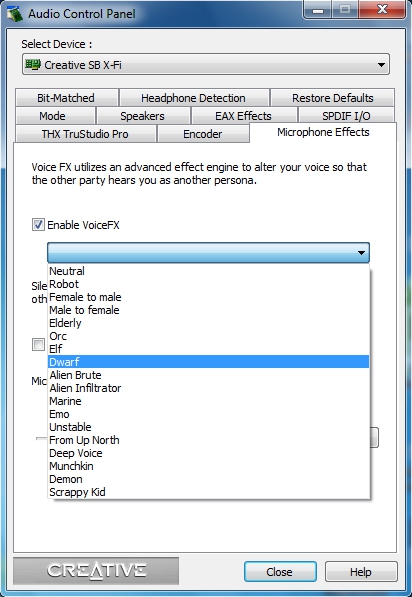This screenshot has width=412, height=597.
Task: Click the sound card icon in Select Device
Action: click(33, 64)
